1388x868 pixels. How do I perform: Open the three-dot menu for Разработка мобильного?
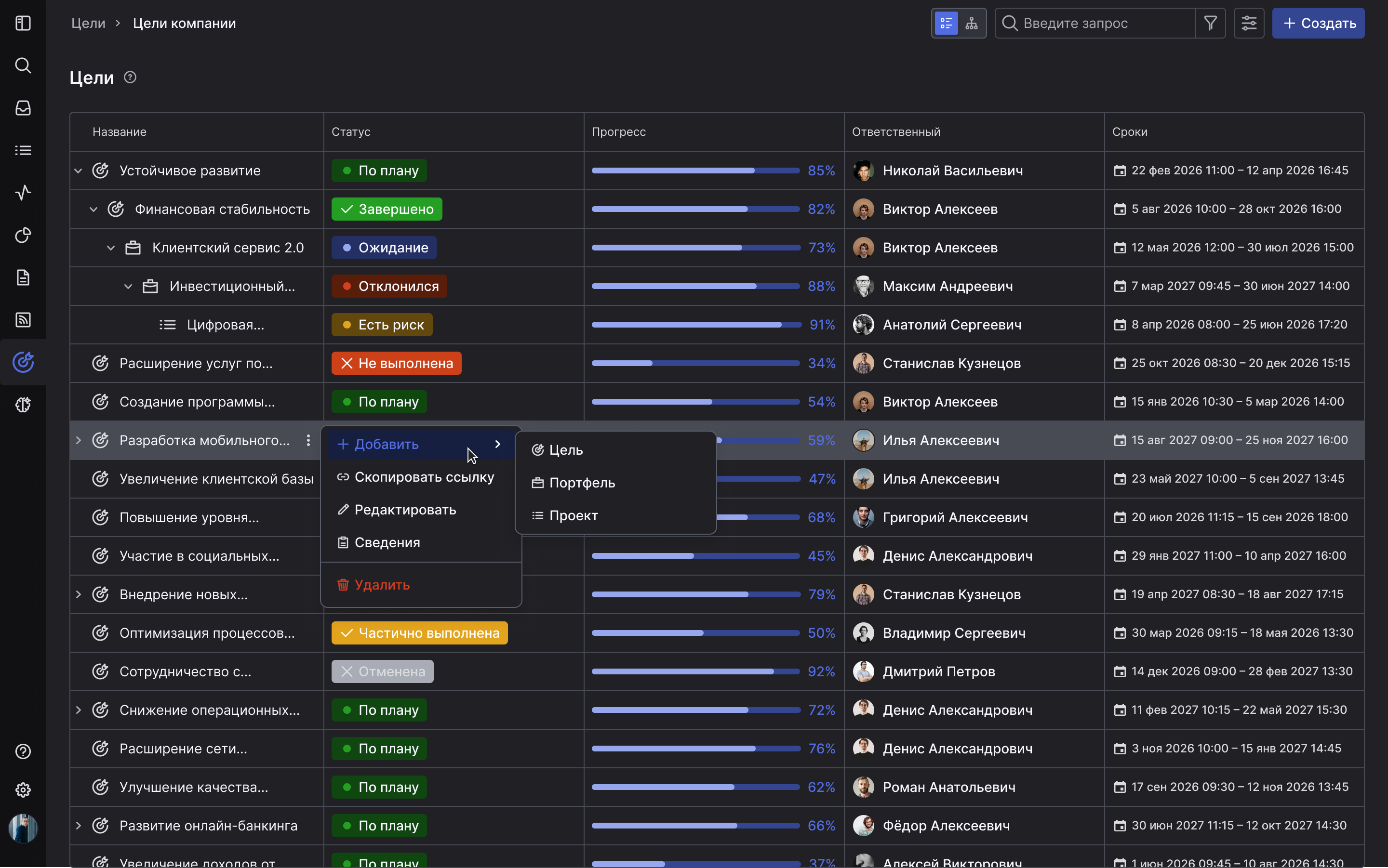point(308,440)
